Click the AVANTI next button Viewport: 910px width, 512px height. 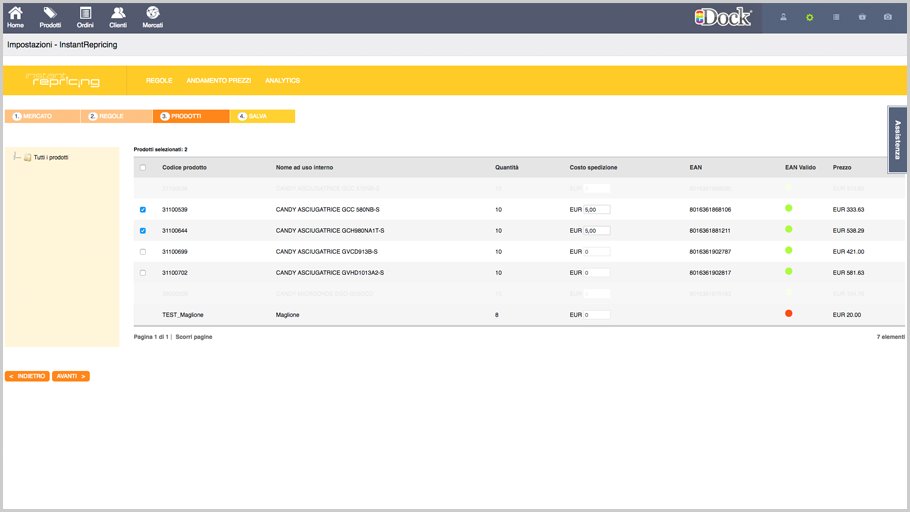71,376
